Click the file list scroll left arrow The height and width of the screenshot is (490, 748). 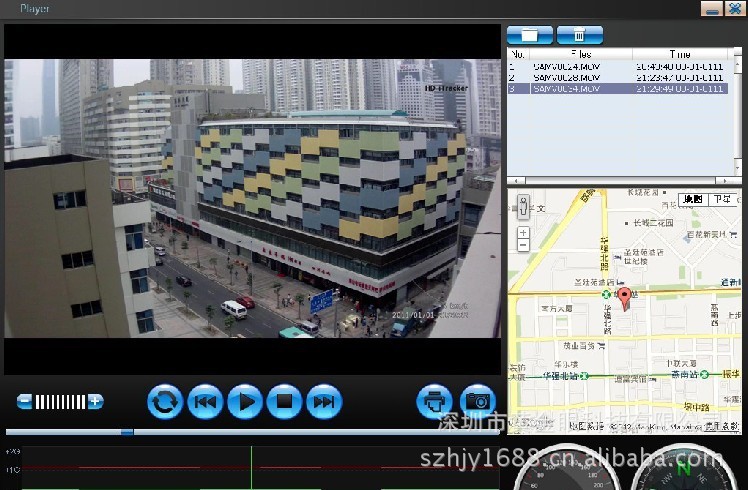coord(517,180)
